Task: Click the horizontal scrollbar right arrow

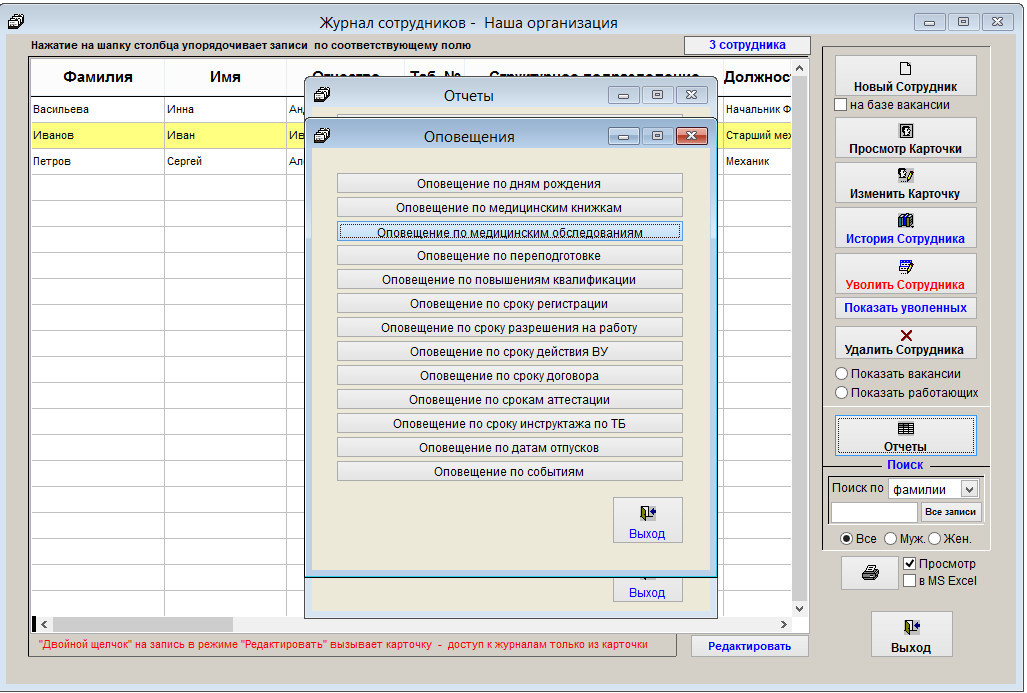Action: pos(783,624)
